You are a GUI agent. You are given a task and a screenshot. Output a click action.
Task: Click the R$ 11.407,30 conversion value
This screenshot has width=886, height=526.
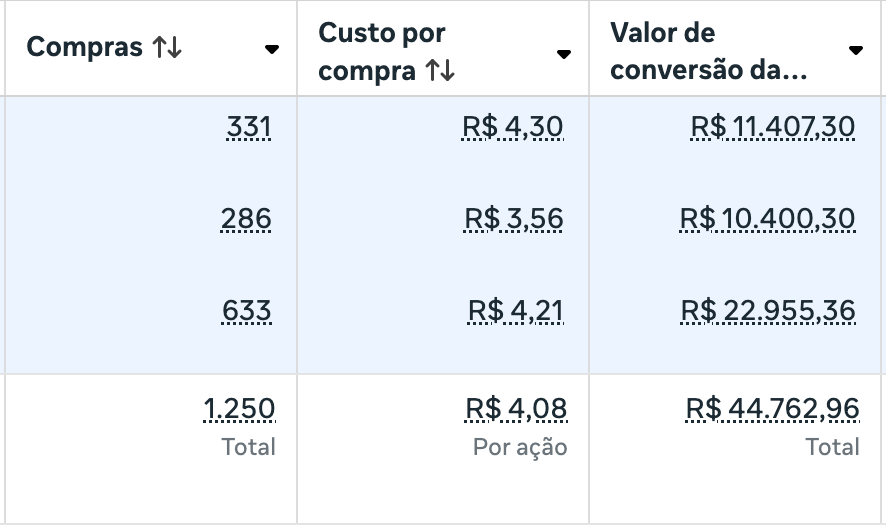(773, 127)
